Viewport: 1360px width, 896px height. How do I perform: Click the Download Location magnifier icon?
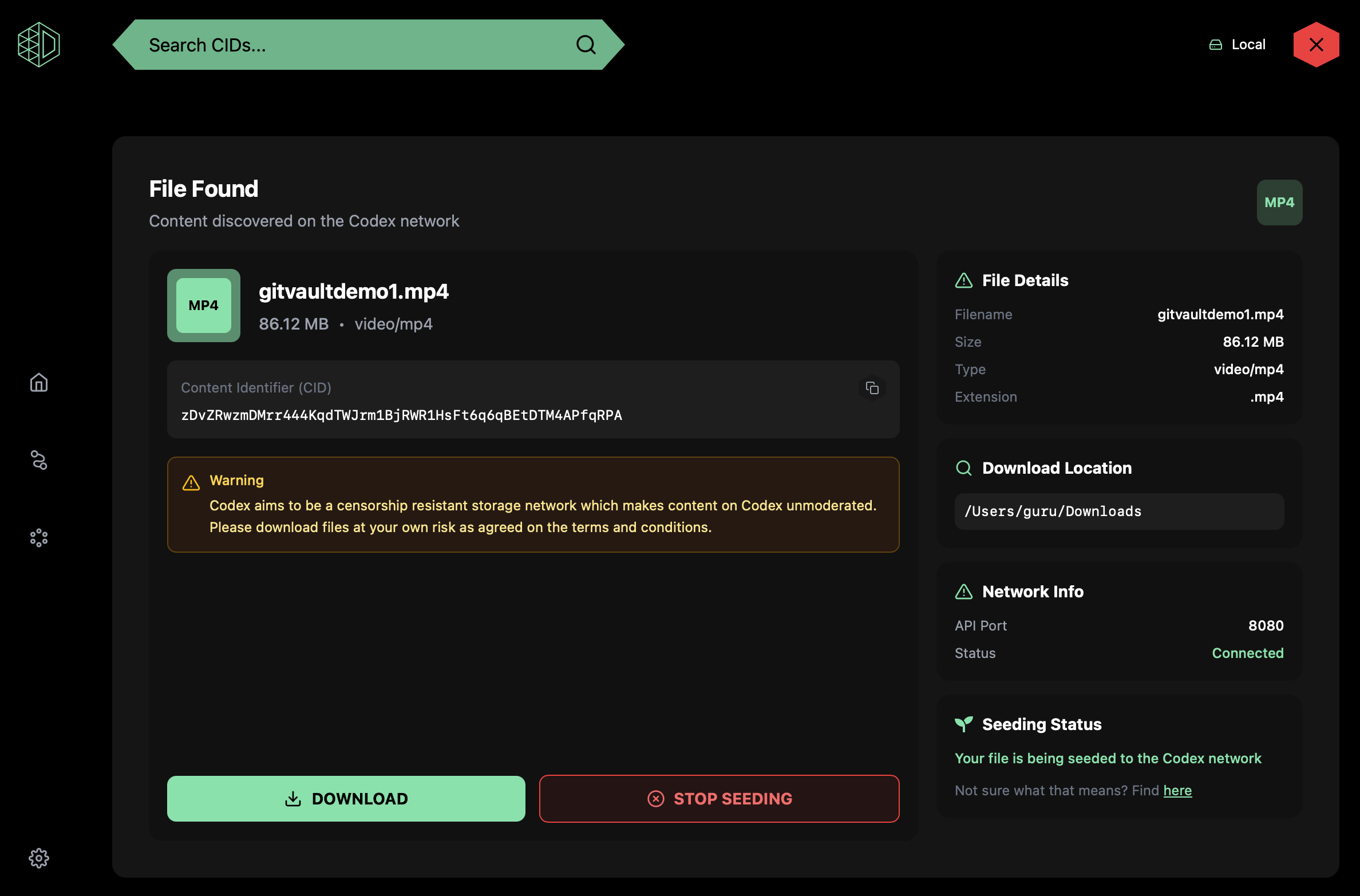964,468
